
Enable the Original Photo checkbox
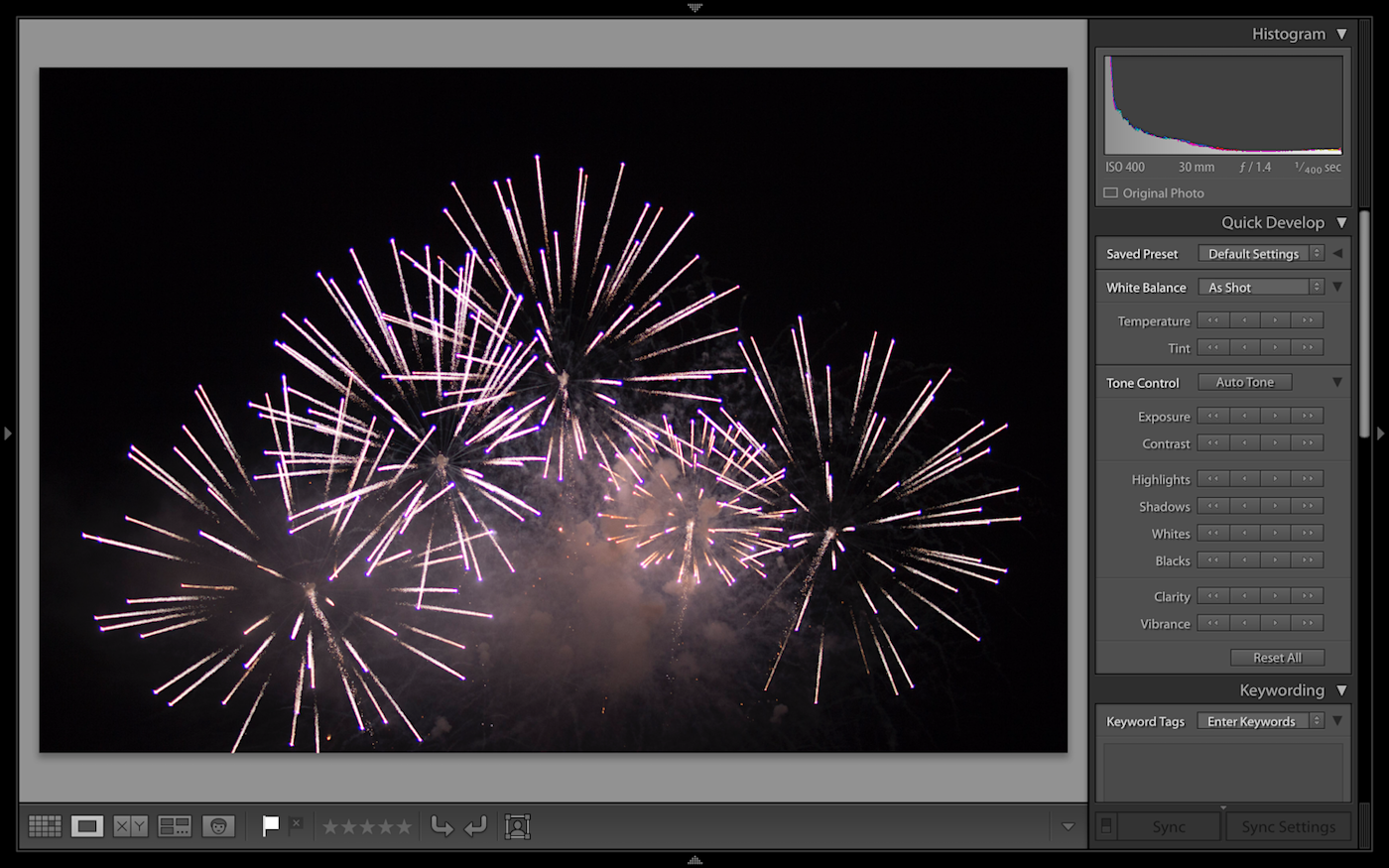tap(1111, 193)
